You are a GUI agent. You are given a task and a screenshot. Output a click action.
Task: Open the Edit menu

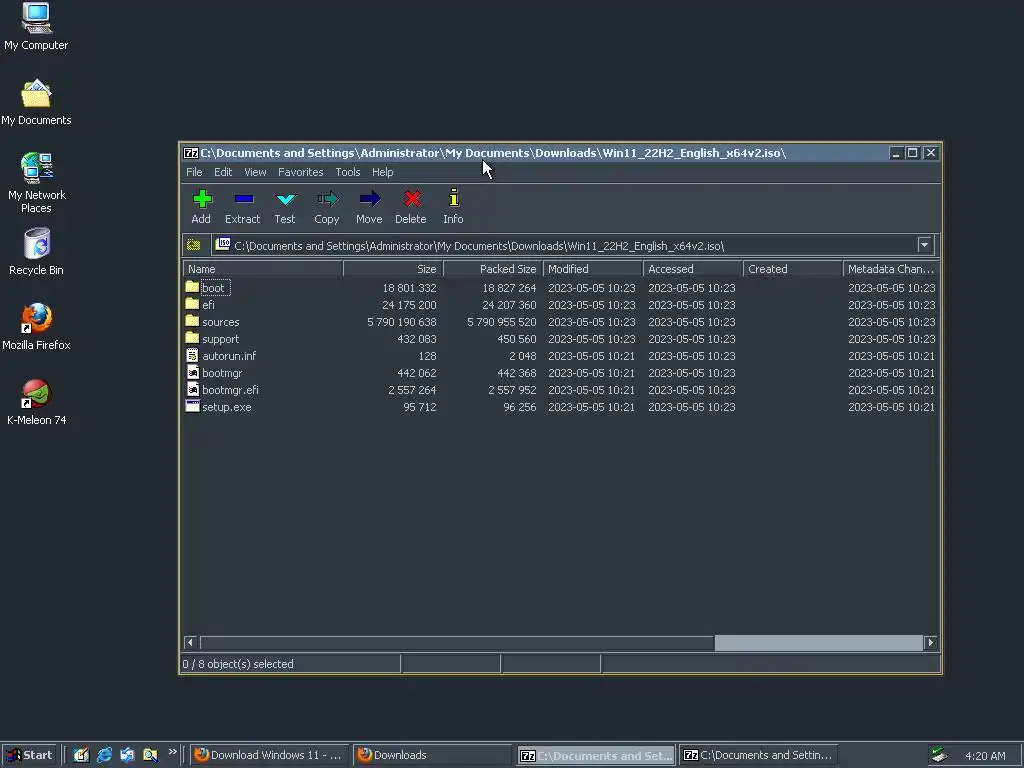[223, 172]
